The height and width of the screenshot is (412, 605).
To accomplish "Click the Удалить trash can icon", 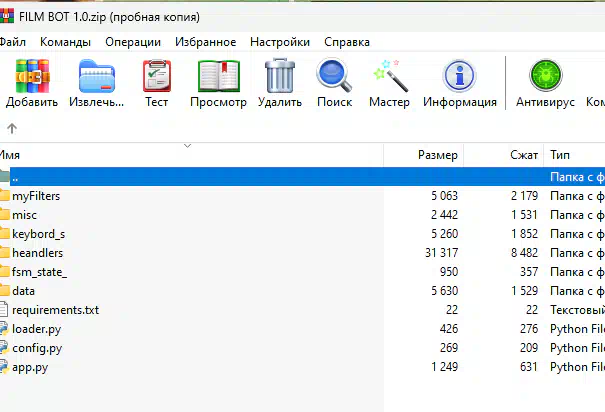I will pos(280,76).
